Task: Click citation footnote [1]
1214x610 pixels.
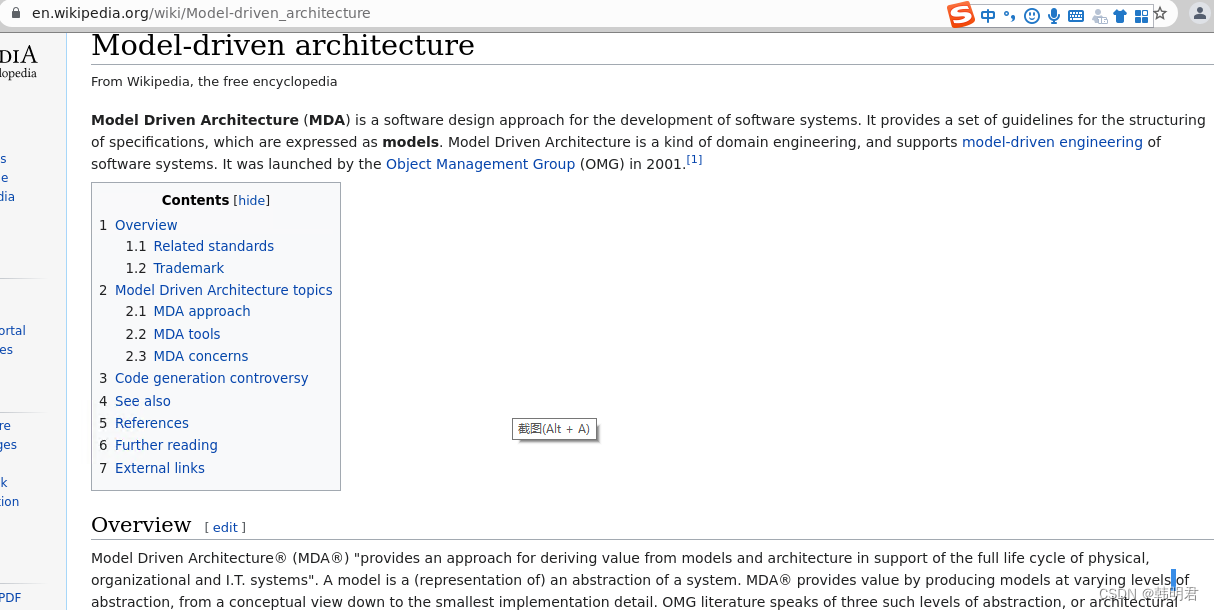Action: click(694, 160)
